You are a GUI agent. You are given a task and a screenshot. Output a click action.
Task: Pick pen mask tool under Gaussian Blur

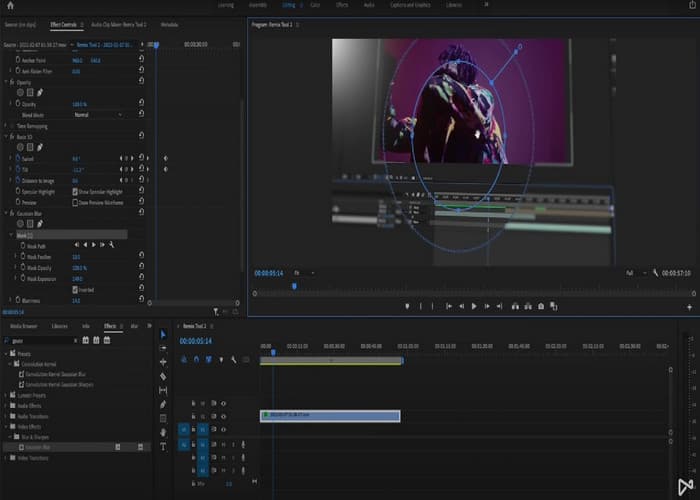tap(40, 224)
